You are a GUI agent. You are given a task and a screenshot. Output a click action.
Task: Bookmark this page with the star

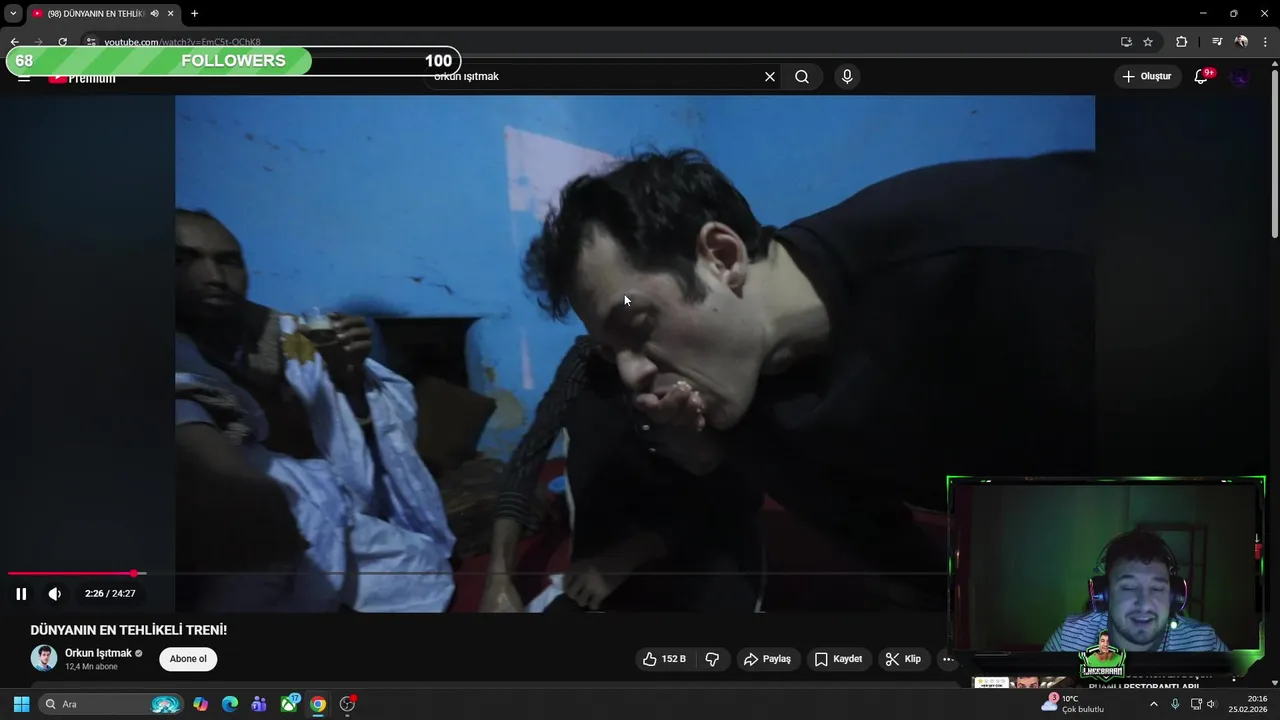(x=1148, y=42)
